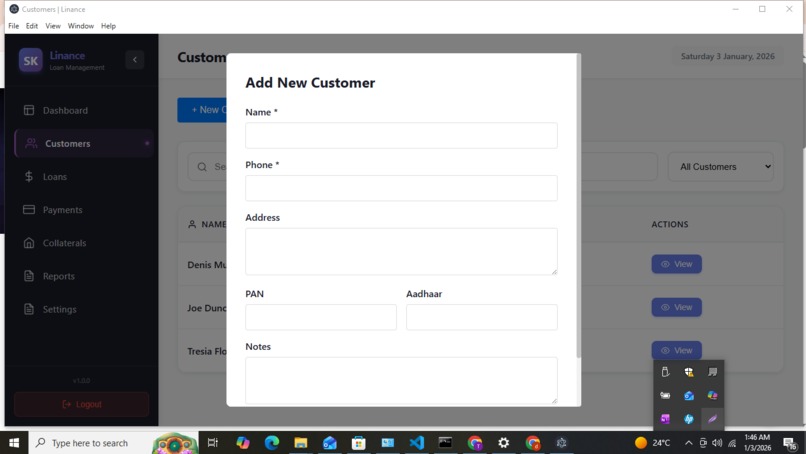Click the v1.0.0 version label in the sidebar

pos(81,380)
